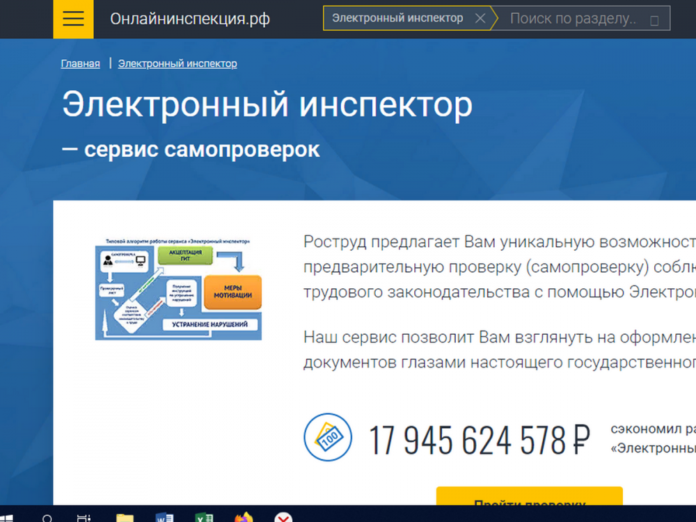Viewport: 696px width, 522px height.
Task: Open the algorithm diagram thumbnail
Action: pos(178,287)
